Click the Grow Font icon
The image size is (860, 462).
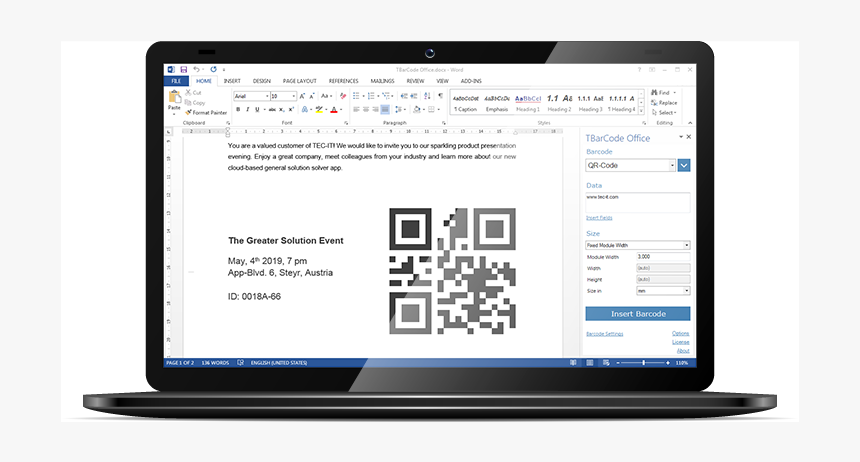pyautogui.click(x=302, y=96)
